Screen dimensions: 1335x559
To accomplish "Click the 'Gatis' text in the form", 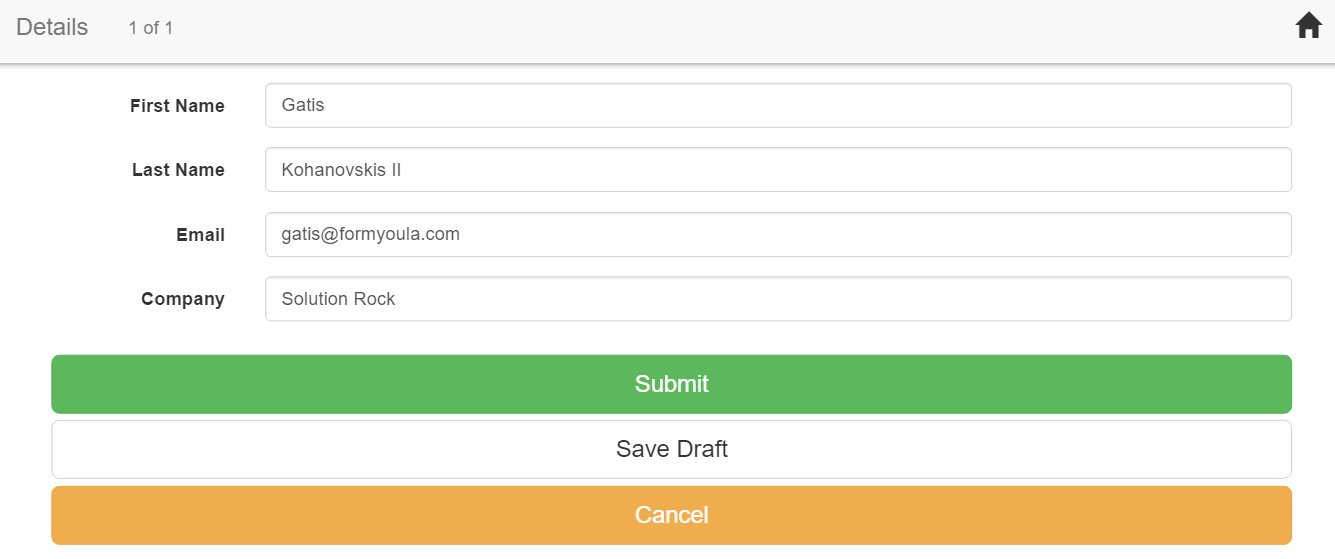I will tap(303, 105).
